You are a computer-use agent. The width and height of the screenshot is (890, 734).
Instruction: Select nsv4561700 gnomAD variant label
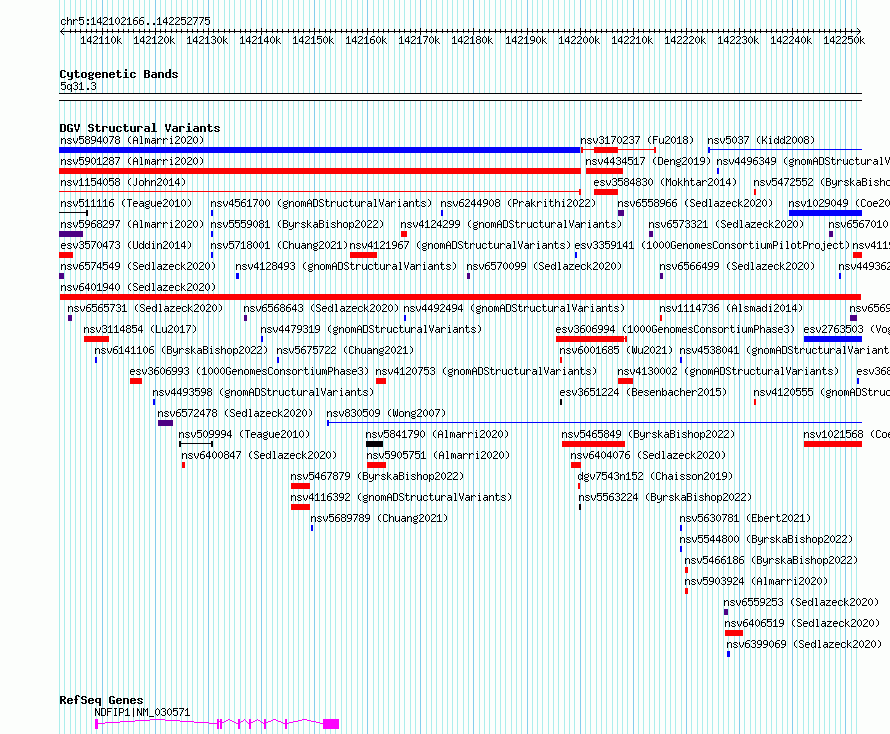point(321,203)
